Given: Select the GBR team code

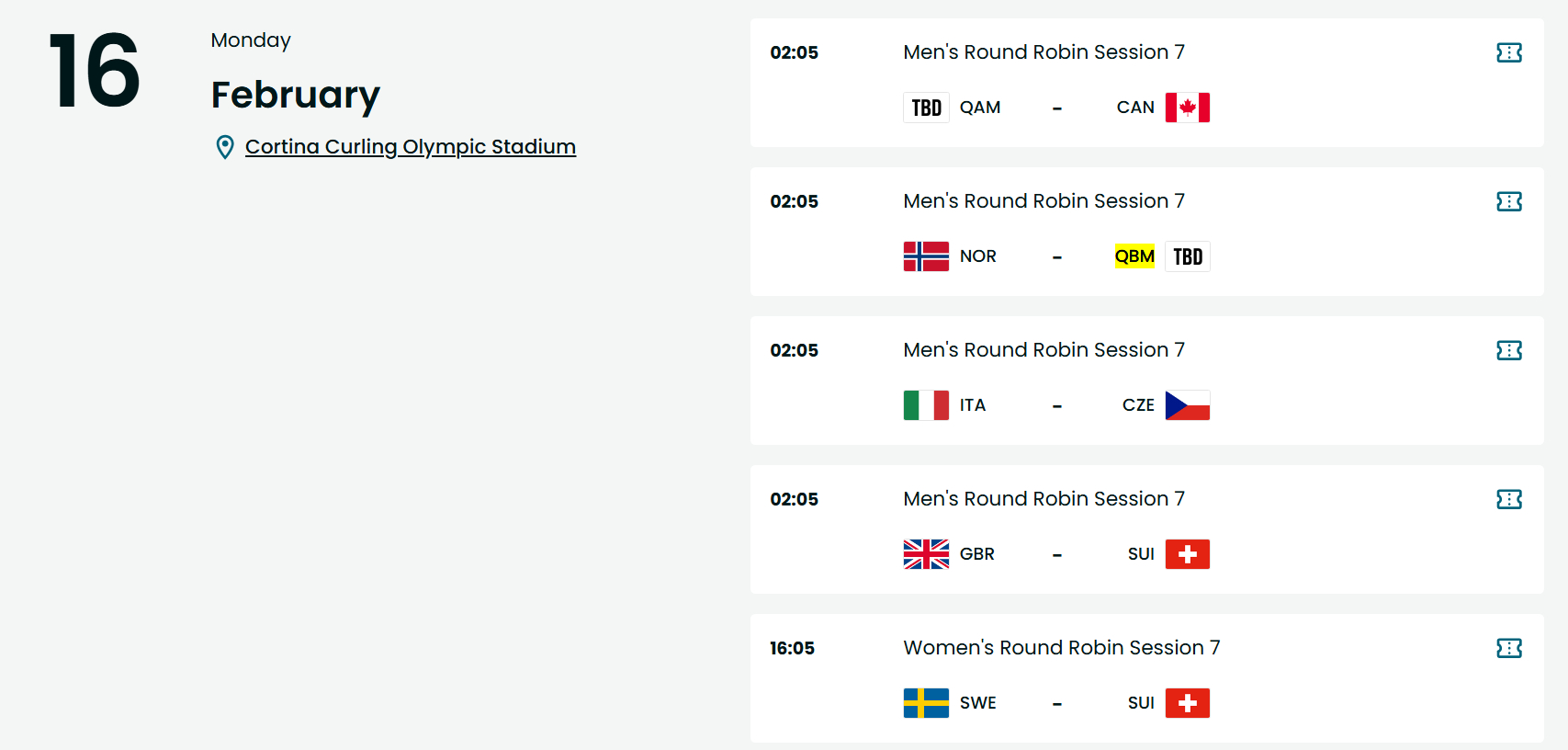Looking at the screenshot, I should click(x=977, y=554).
